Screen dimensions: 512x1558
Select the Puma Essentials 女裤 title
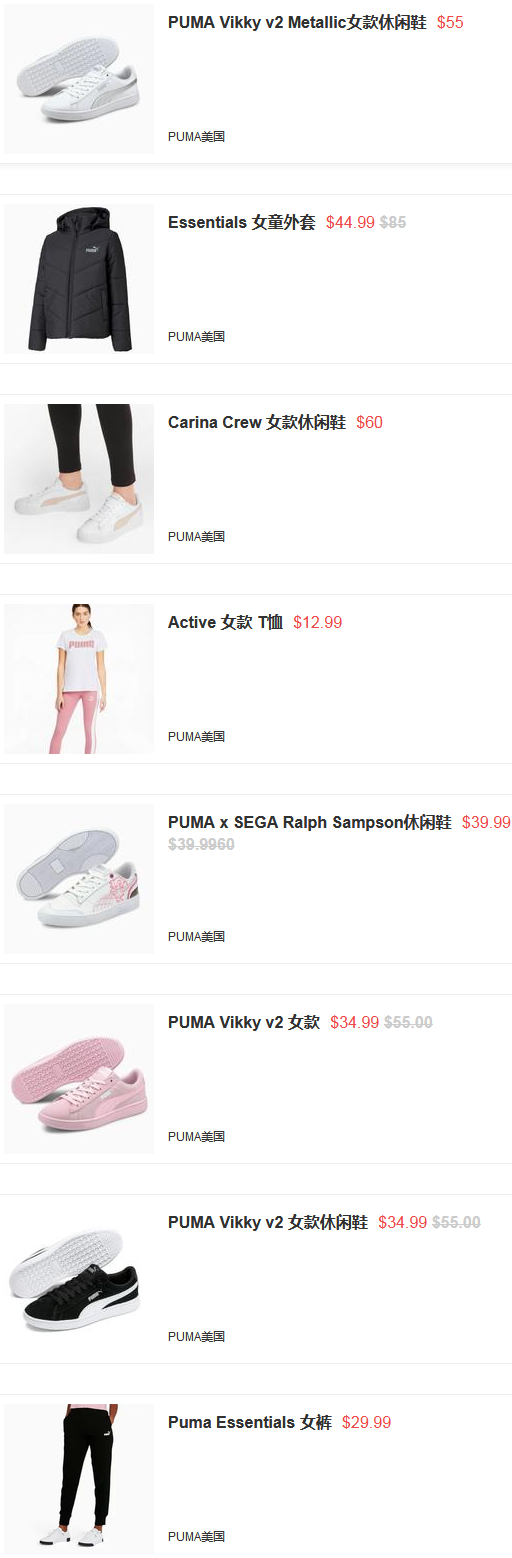(250, 1422)
